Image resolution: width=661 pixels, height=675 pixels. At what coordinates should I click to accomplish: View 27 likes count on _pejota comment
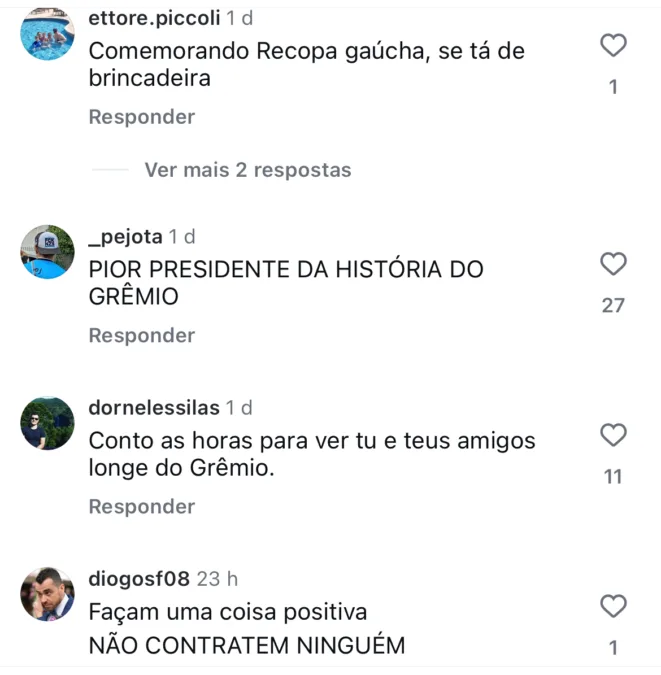coord(613,306)
